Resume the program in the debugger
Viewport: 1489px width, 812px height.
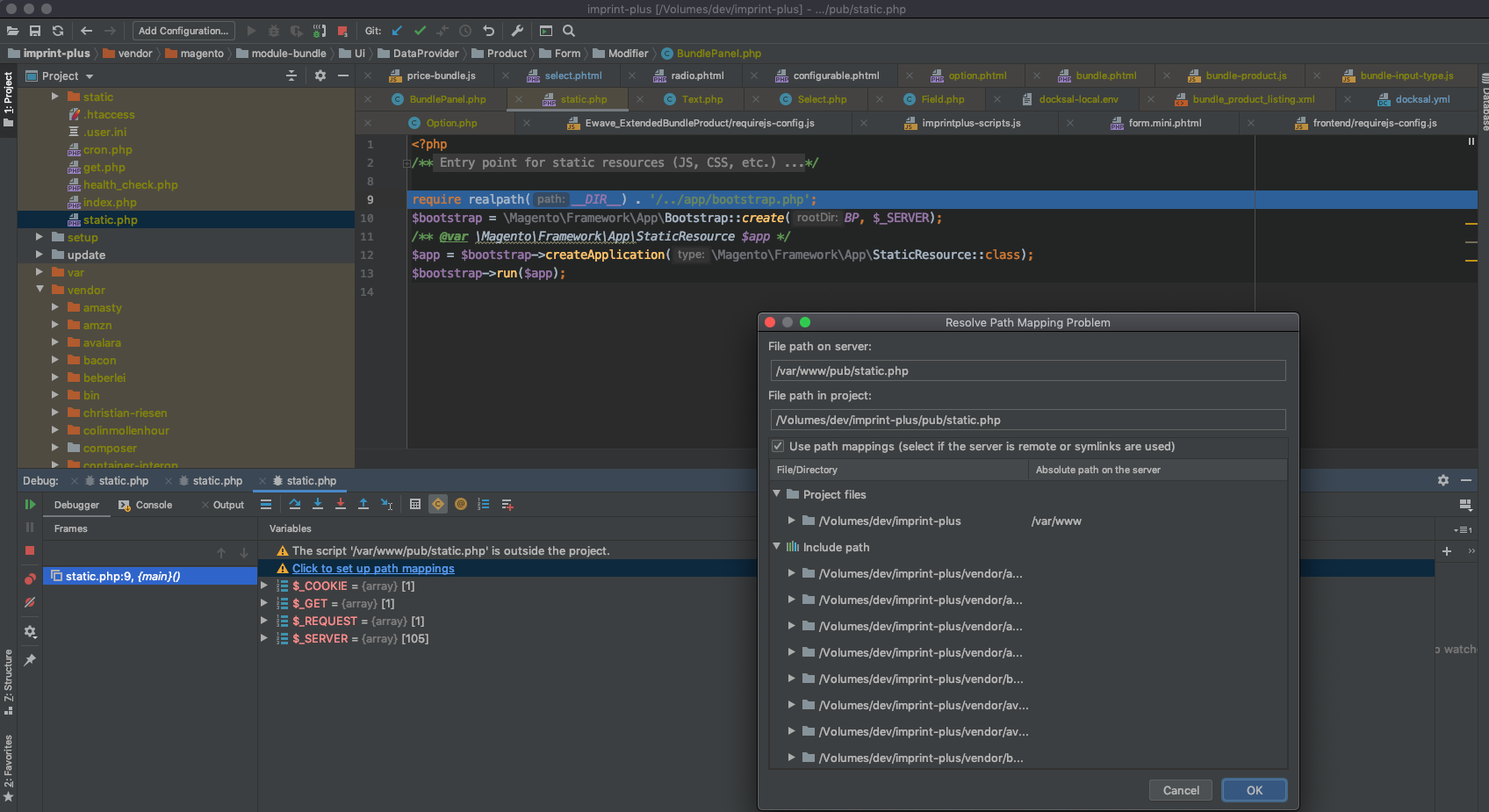[x=30, y=505]
